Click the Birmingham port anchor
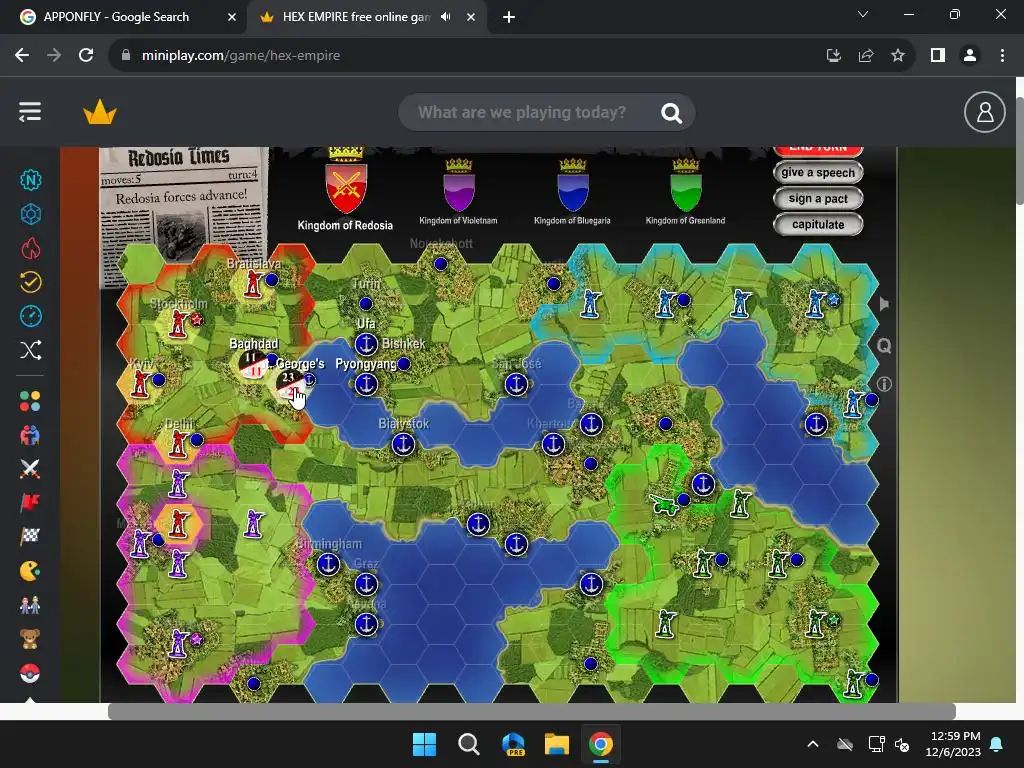The width and height of the screenshot is (1024, 768). coord(328,564)
